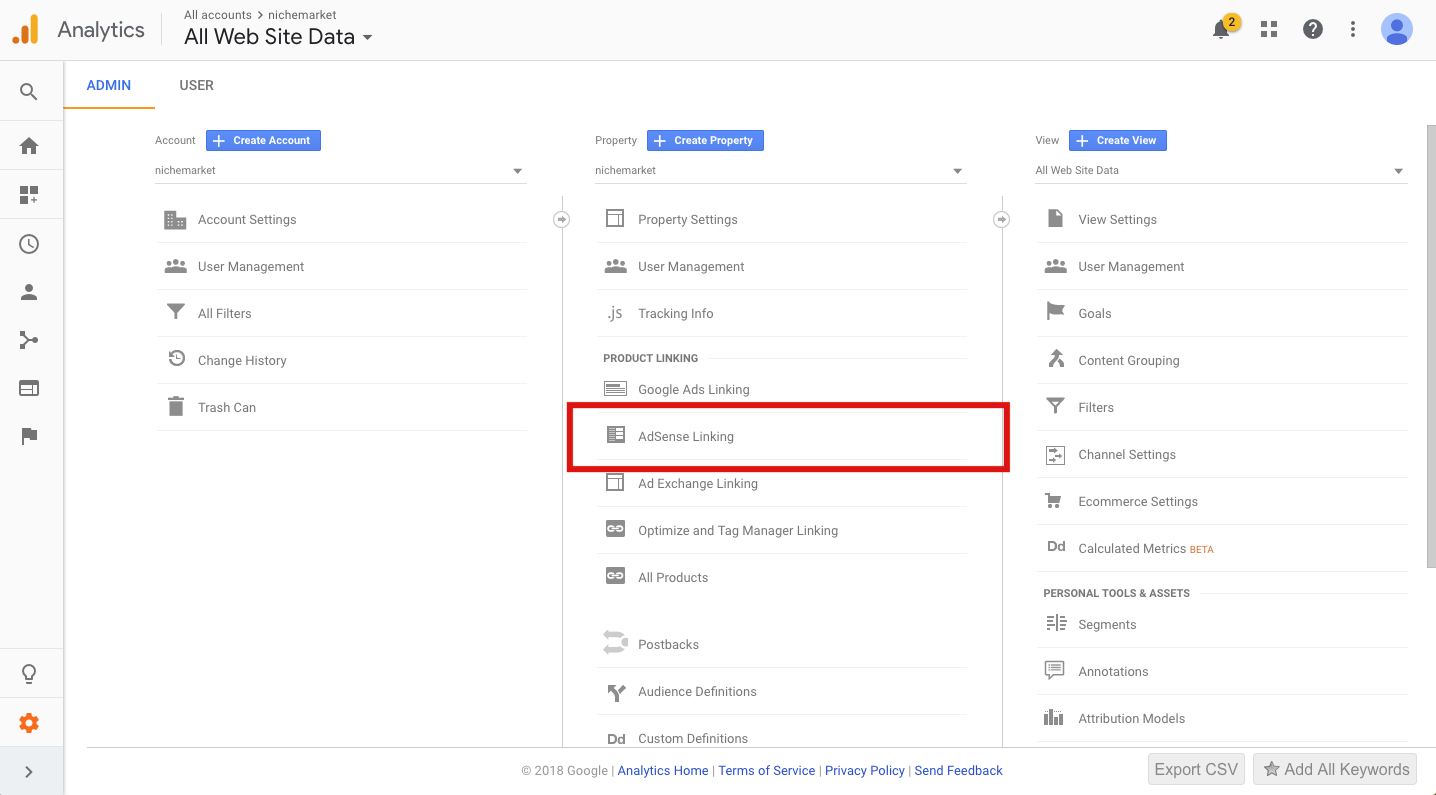The width and height of the screenshot is (1436, 795).
Task: Open property-level User Management
Action: (781, 266)
